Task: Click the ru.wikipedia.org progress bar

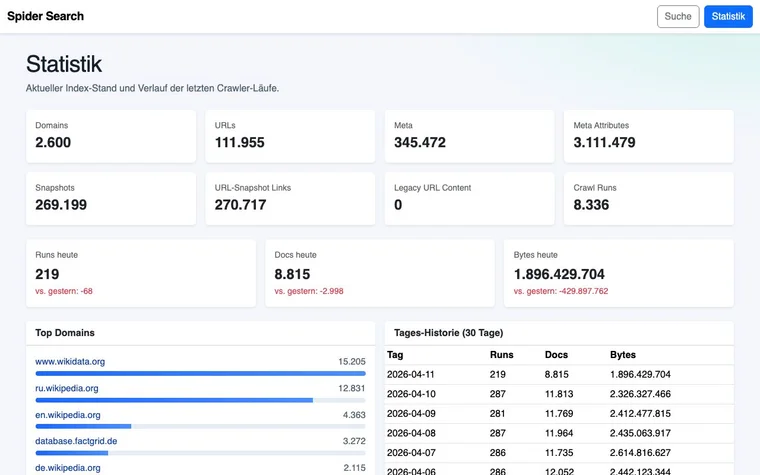Action: pos(200,400)
